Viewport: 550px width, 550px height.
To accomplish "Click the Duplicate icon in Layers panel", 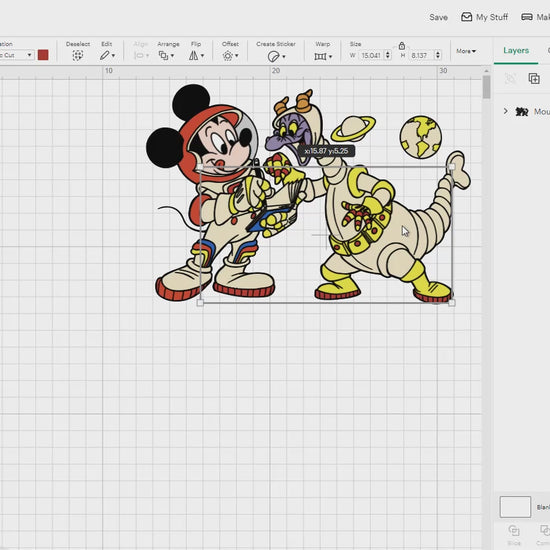I will (534, 79).
